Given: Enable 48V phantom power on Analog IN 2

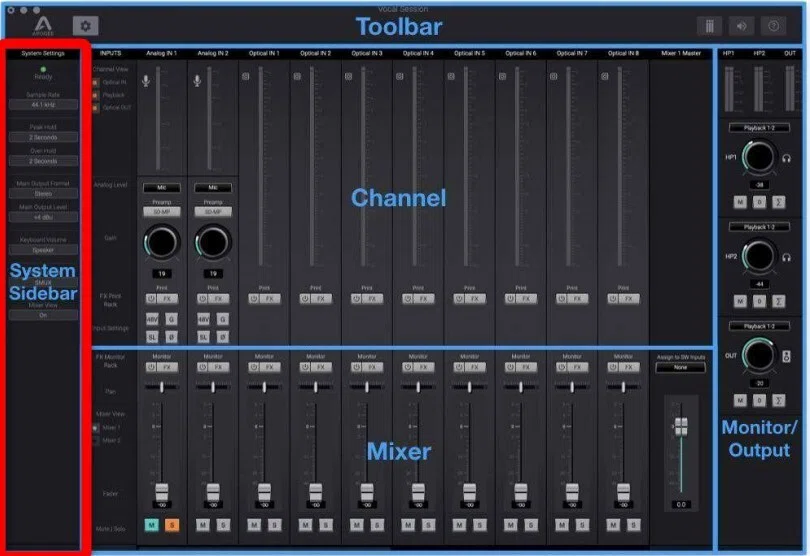Looking at the screenshot, I should 204,319.
